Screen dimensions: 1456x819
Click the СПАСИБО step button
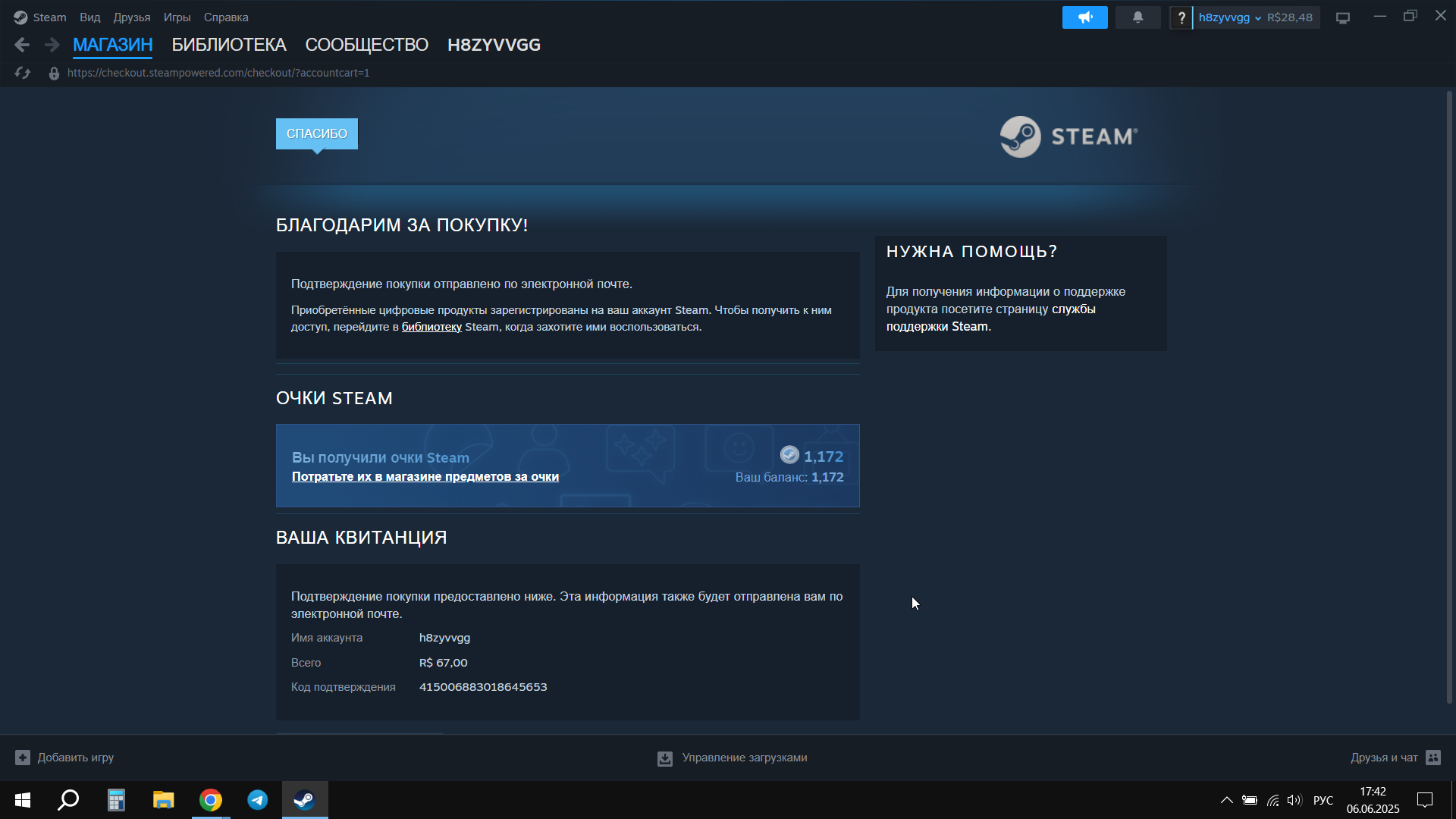(317, 133)
